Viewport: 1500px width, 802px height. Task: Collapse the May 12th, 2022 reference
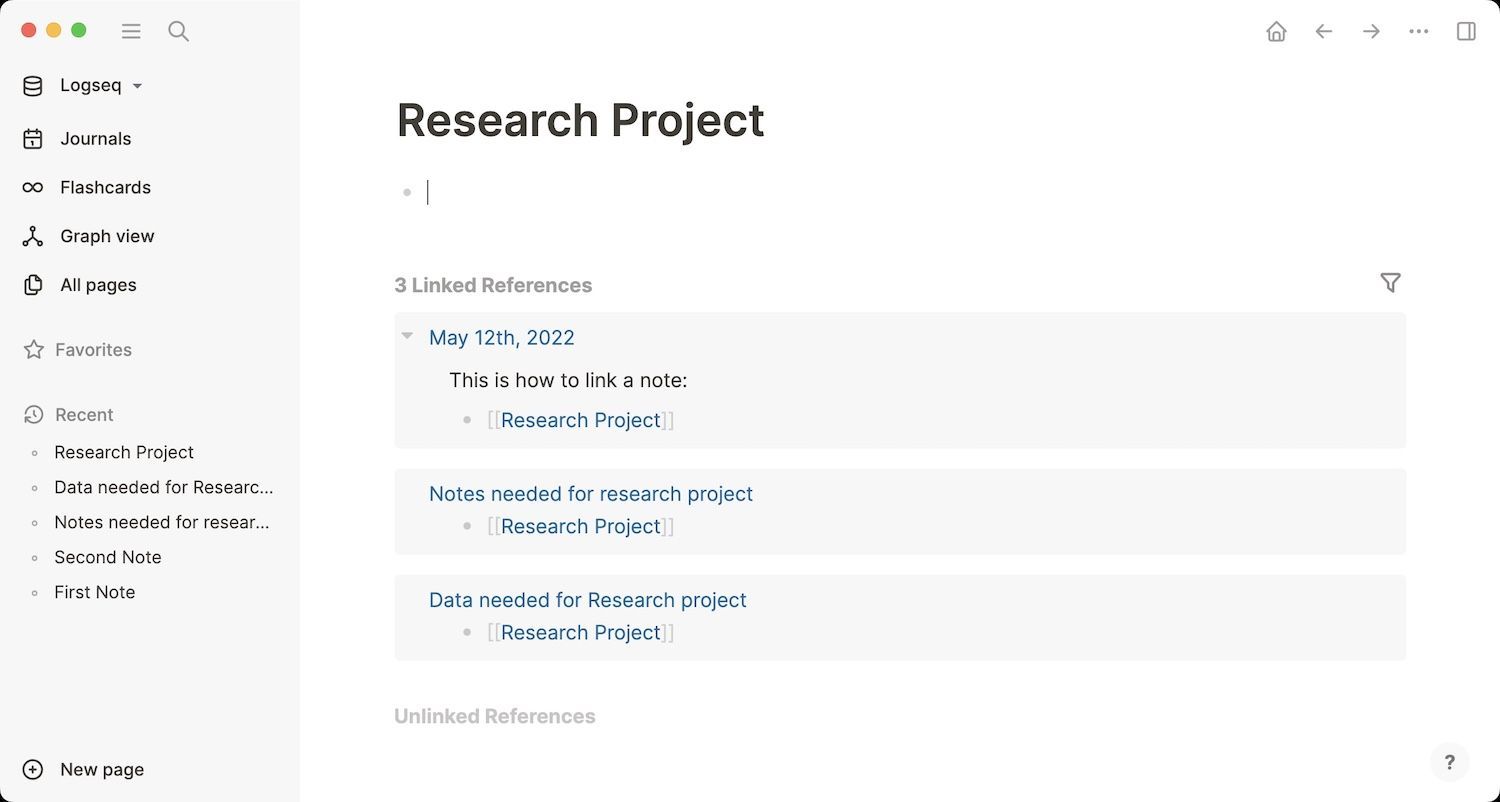tap(407, 336)
